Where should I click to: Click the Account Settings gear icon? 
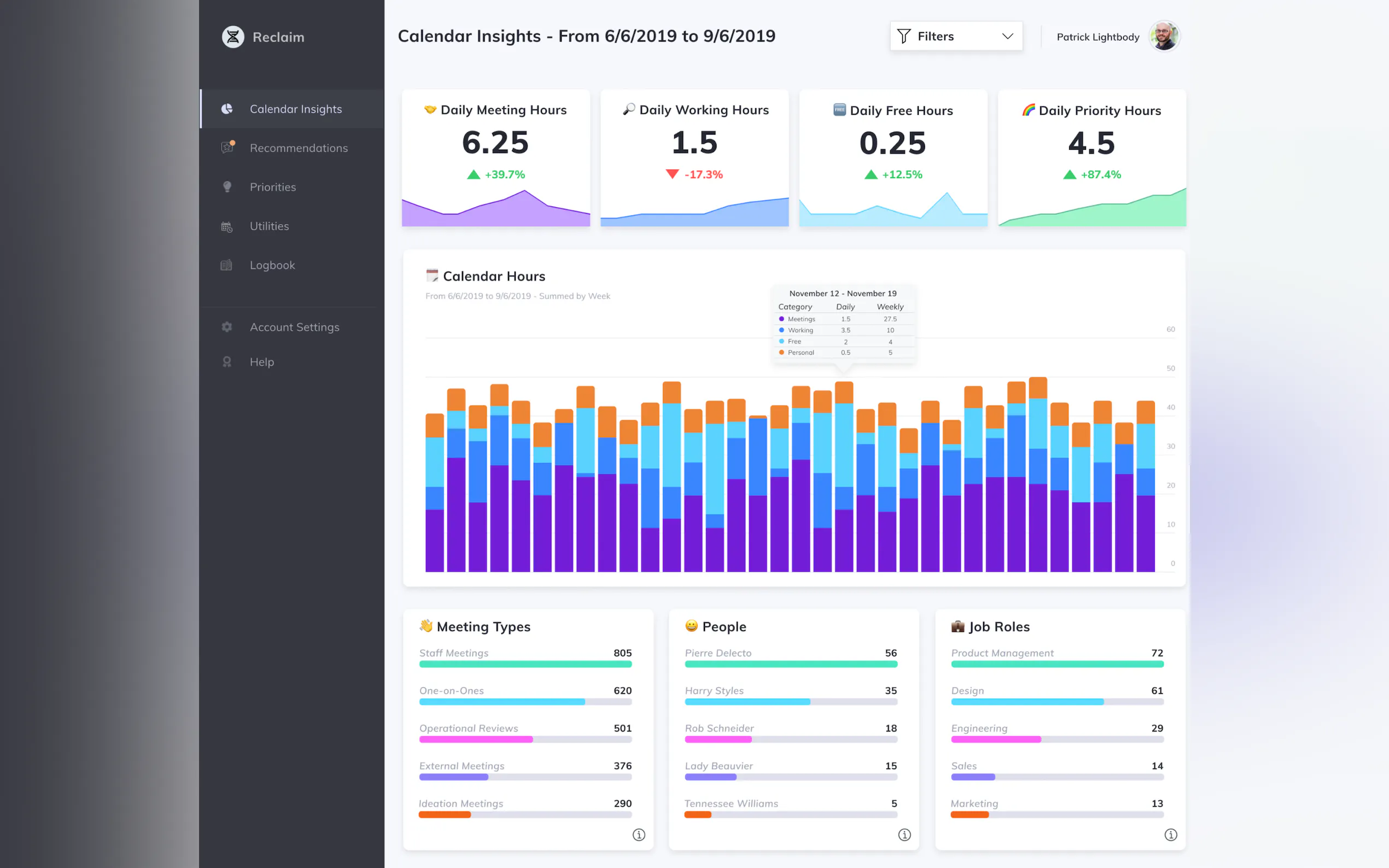point(227,327)
